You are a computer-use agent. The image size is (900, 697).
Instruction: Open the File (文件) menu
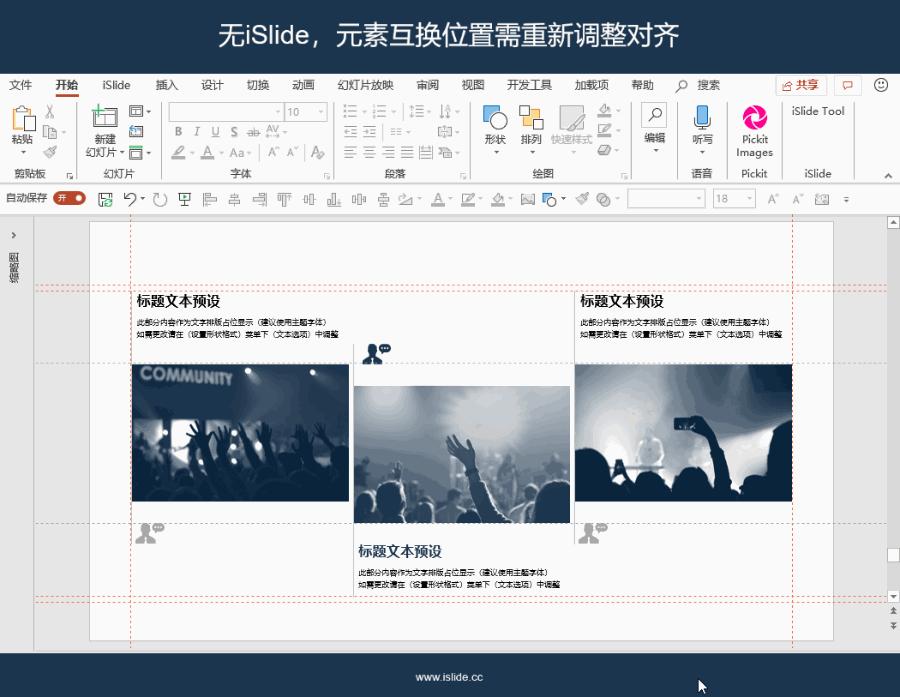[x=20, y=85]
